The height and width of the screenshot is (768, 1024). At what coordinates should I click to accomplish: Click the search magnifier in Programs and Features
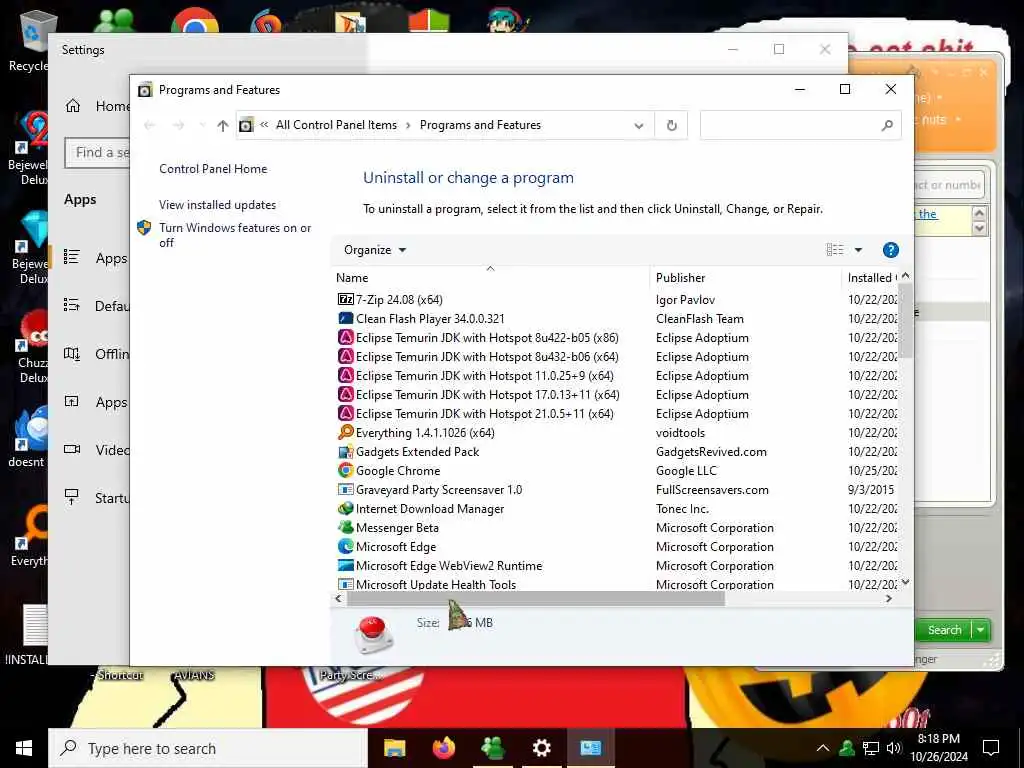tap(887, 125)
